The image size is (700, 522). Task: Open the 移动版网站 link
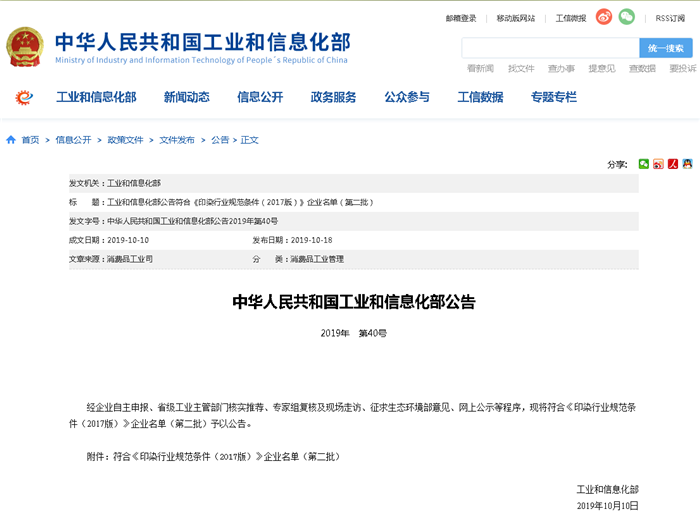tap(515, 18)
